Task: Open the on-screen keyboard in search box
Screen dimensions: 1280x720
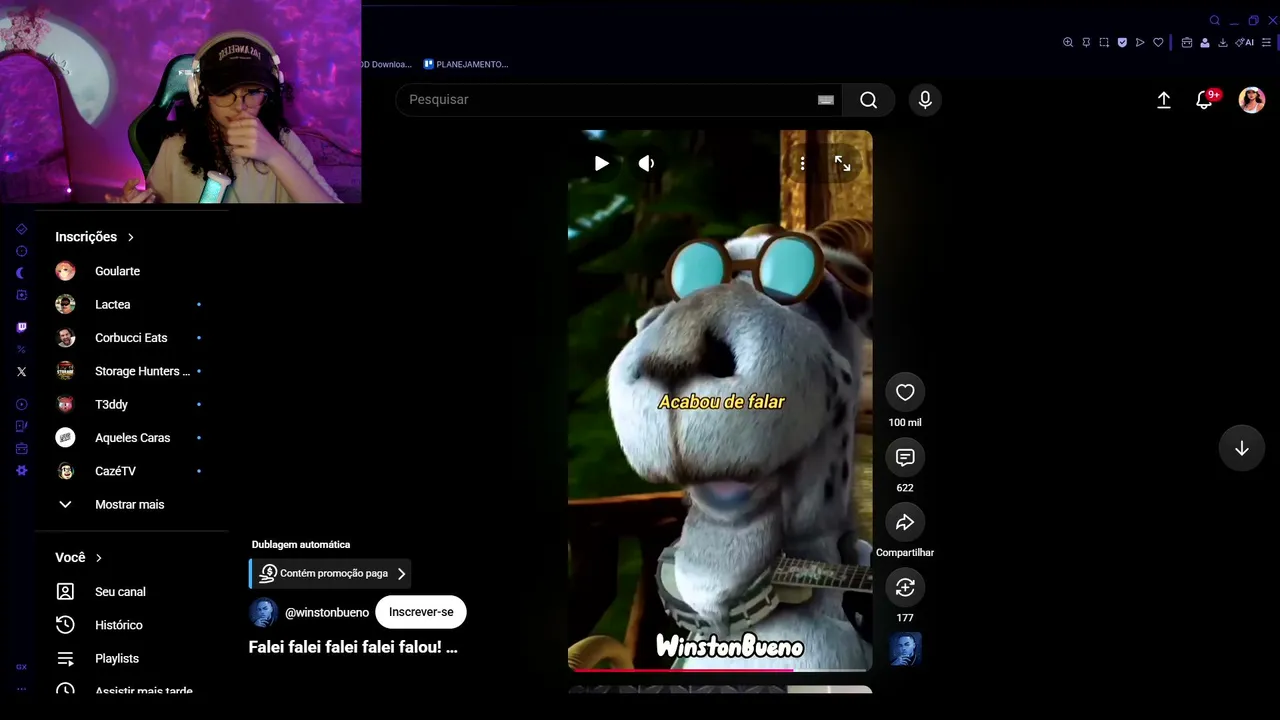Action: point(826,100)
